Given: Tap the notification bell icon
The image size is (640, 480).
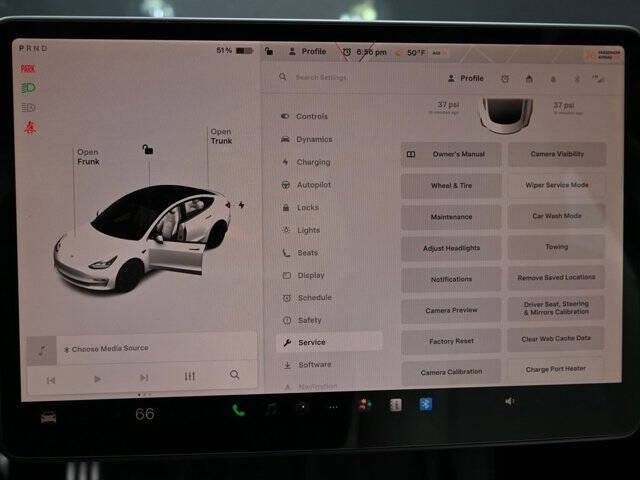Looking at the screenshot, I should (x=553, y=79).
